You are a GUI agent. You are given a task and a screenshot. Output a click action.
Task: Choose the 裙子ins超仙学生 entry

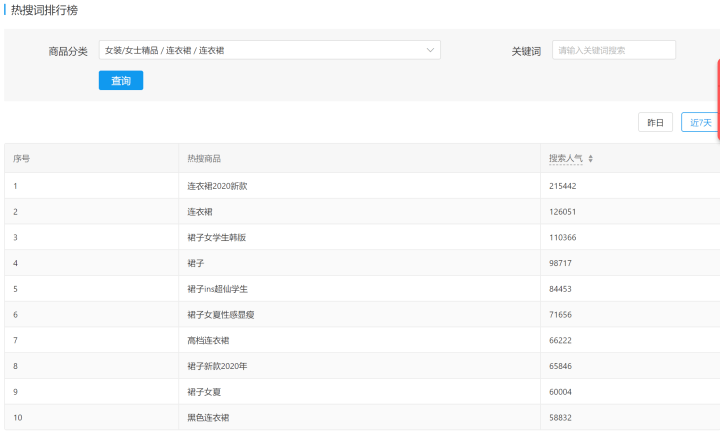(217, 289)
